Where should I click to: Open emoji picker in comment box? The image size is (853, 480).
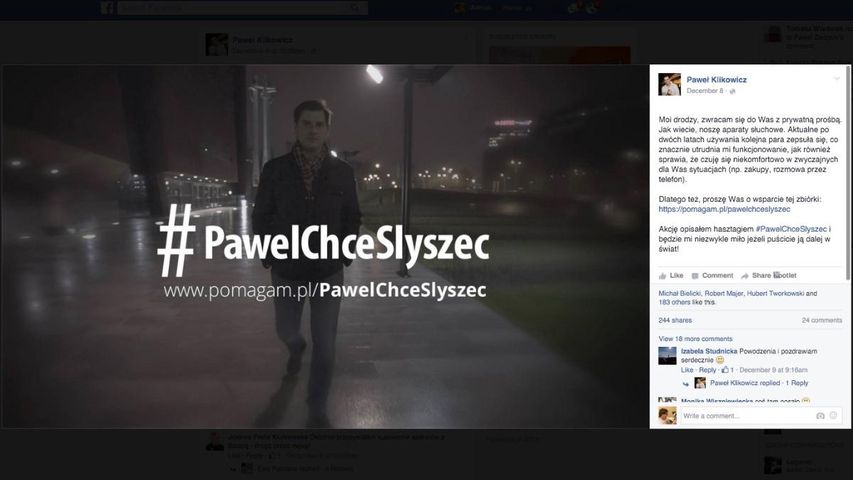833,416
